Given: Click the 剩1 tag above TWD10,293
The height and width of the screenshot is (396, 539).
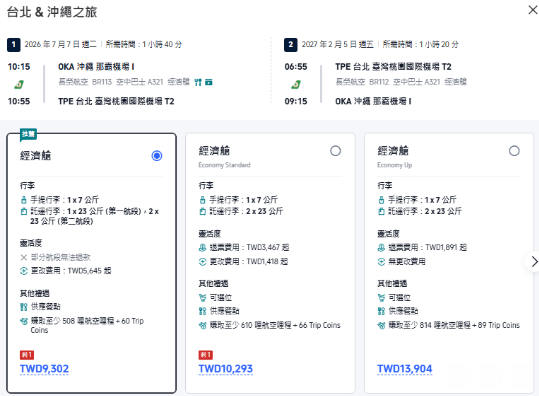Looking at the screenshot, I should pyautogui.click(x=206, y=355).
